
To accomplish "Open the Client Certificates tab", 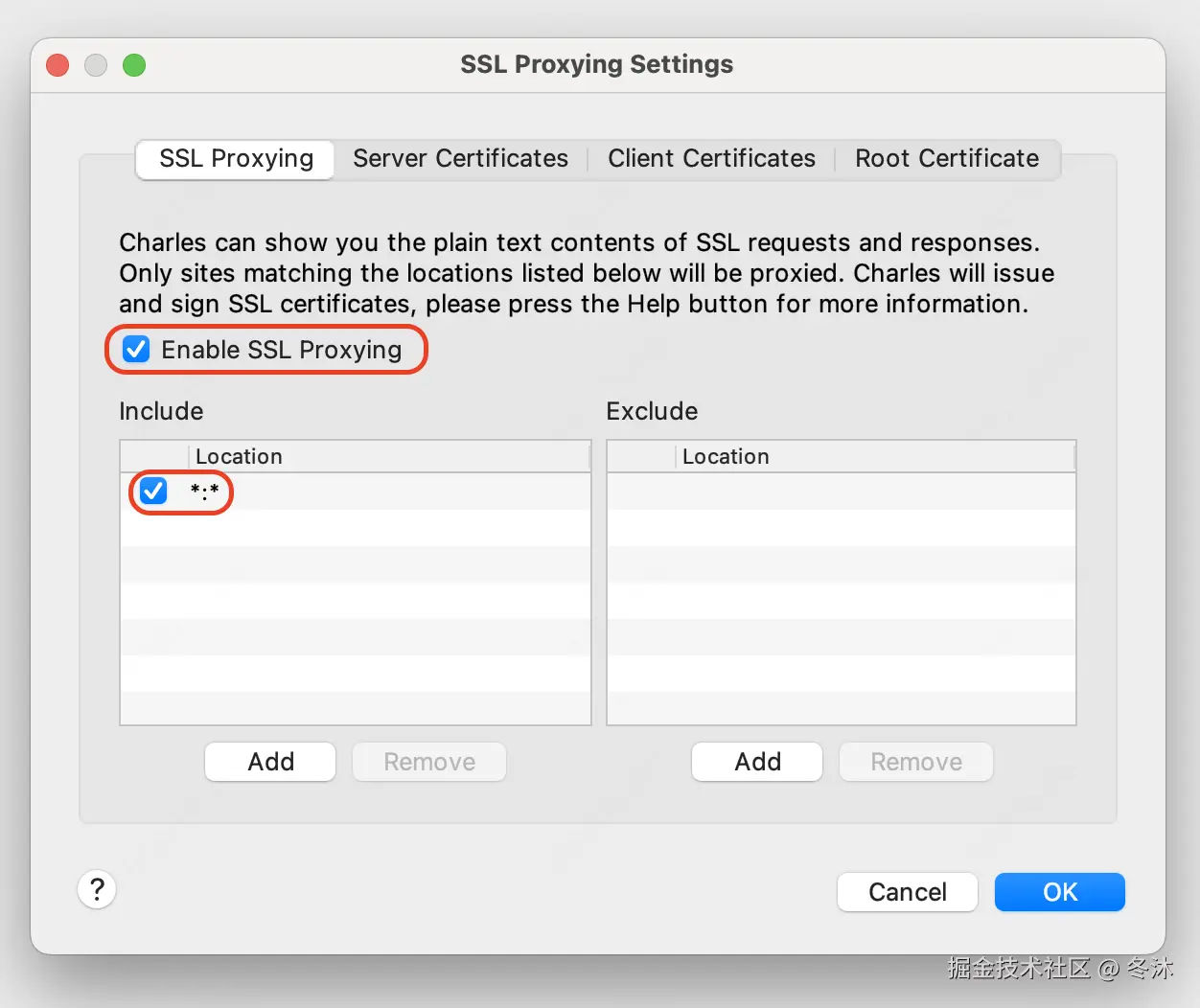I will 711,159.
